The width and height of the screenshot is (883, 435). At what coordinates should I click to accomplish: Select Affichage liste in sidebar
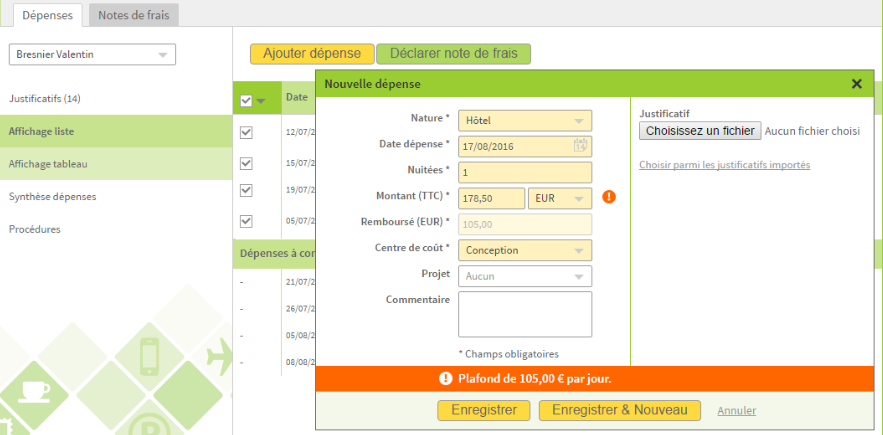pyautogui.click(x=116, y=131)
